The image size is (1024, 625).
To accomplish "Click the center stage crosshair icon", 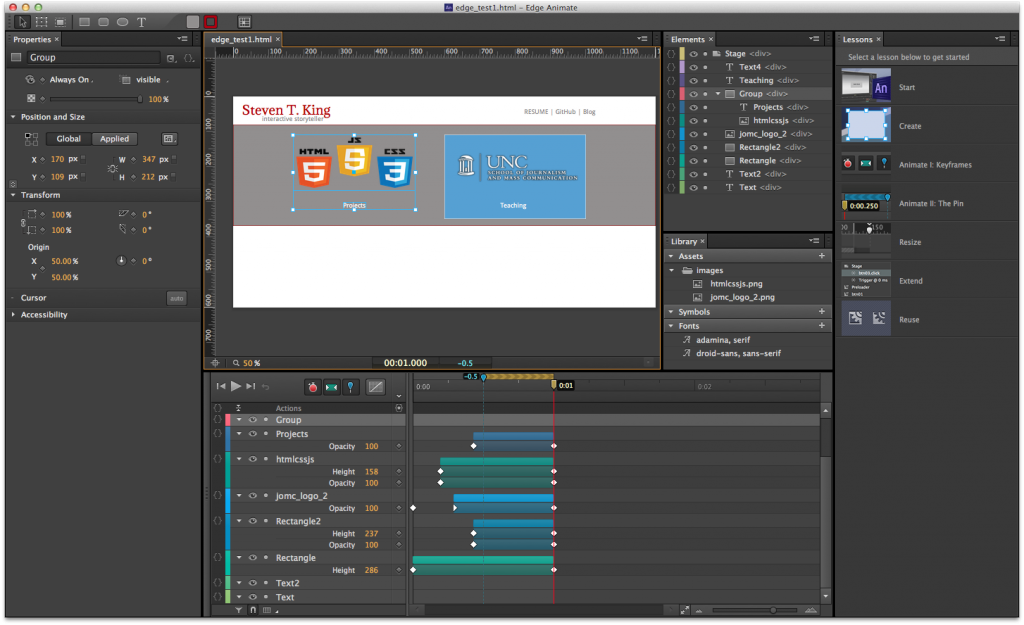I will 216,363.
